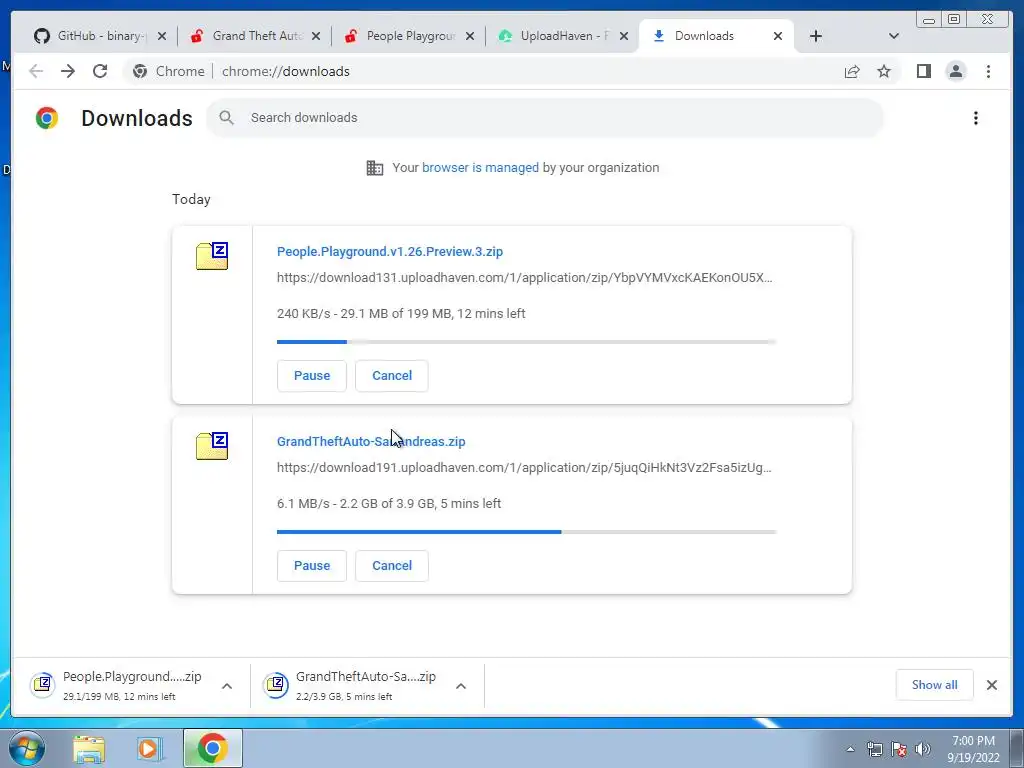
Task: Close the Grand Theft Auto tab
Action: point(316,36)
